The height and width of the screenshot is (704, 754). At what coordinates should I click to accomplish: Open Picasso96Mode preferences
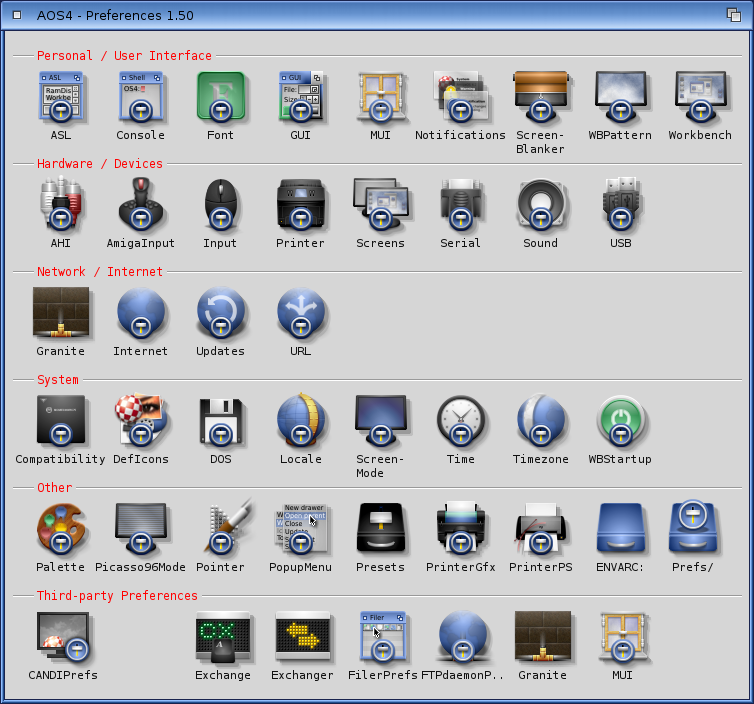point(140,528)
